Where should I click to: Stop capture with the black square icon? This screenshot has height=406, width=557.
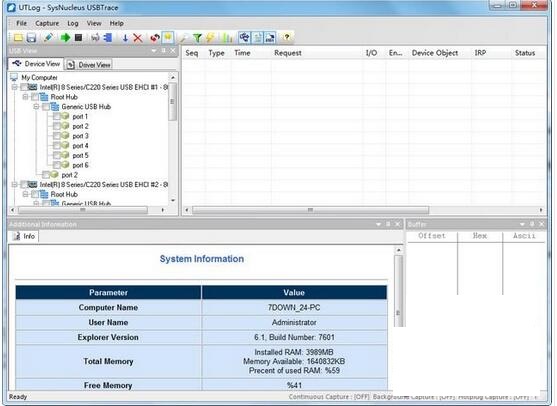(79, 38)
